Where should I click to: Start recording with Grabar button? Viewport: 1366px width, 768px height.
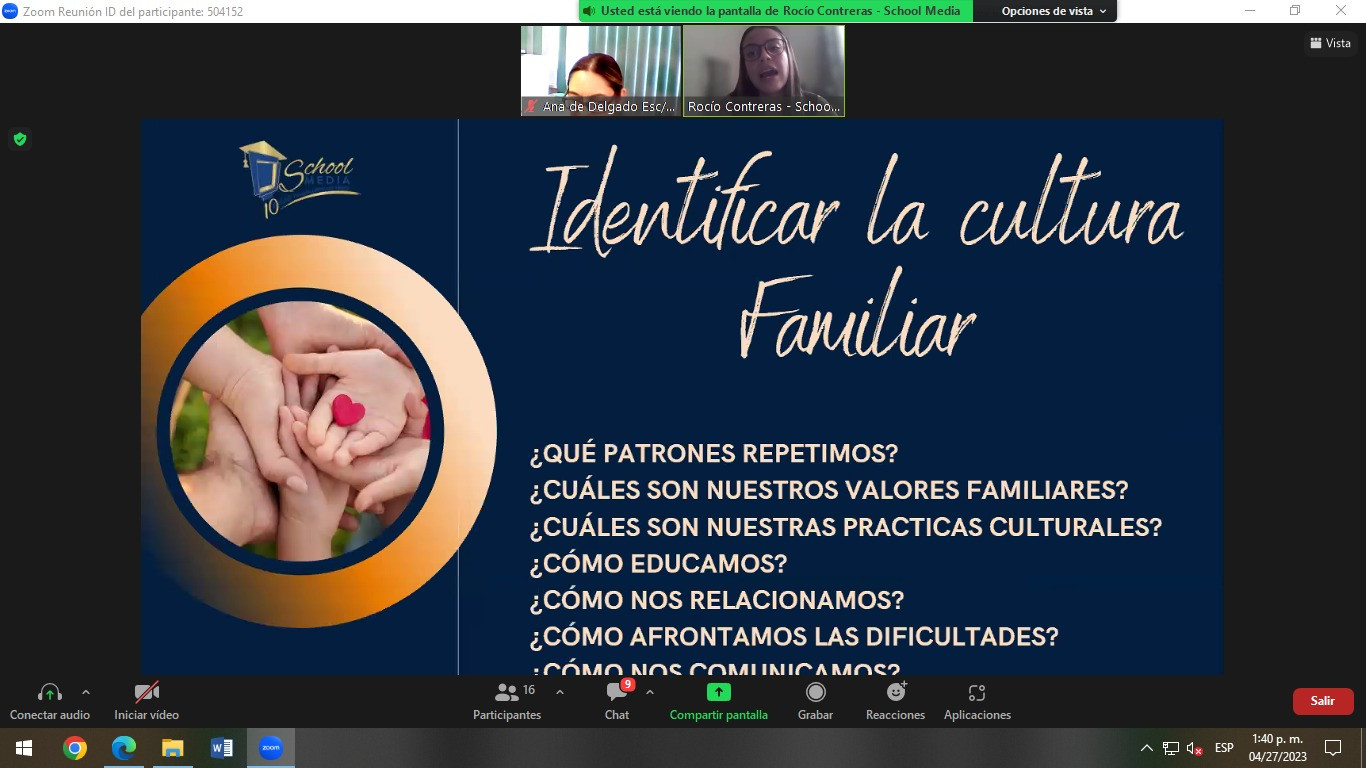pos(816,700)
